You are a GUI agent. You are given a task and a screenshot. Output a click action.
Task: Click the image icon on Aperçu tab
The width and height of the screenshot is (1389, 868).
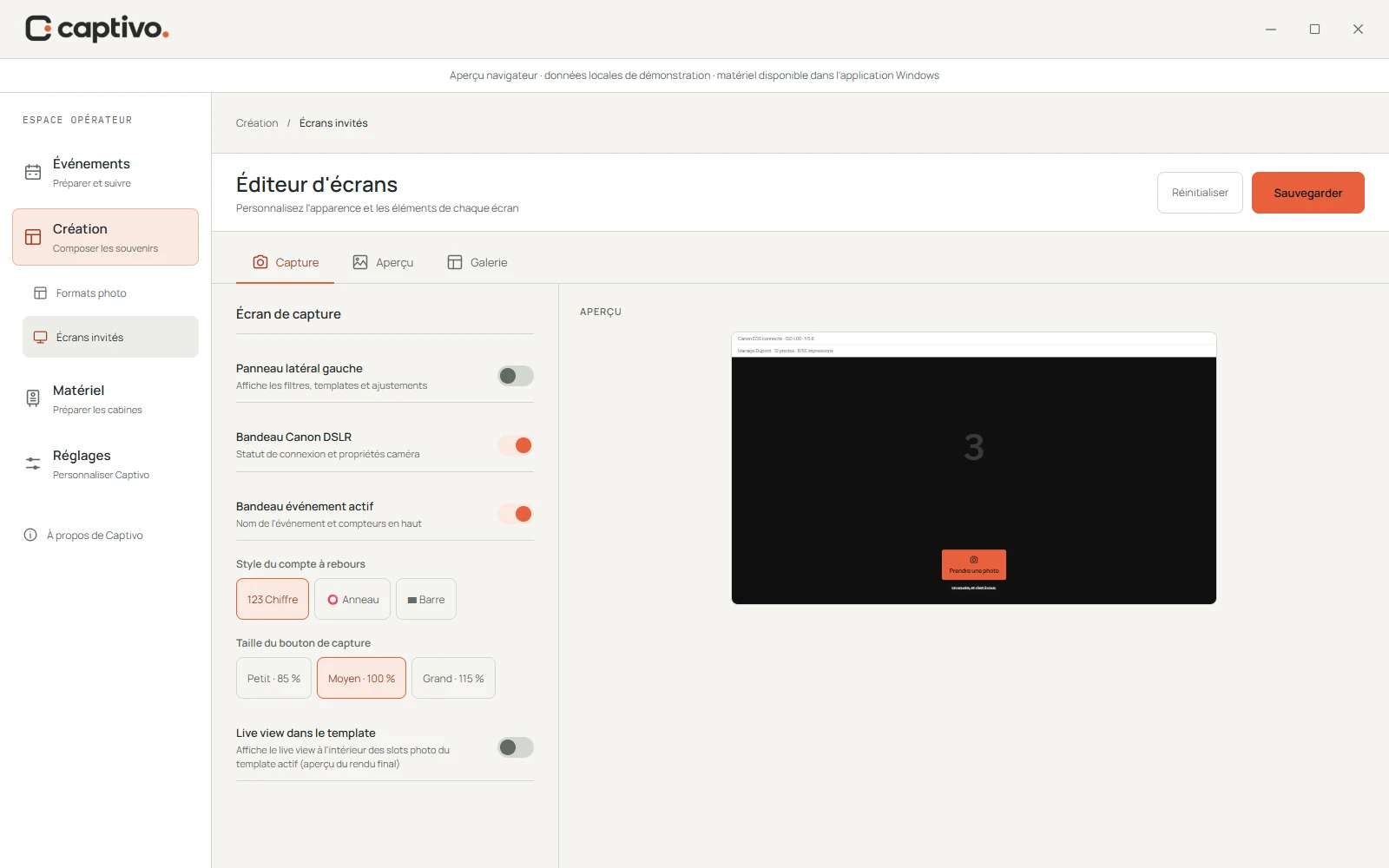[360, 262]
